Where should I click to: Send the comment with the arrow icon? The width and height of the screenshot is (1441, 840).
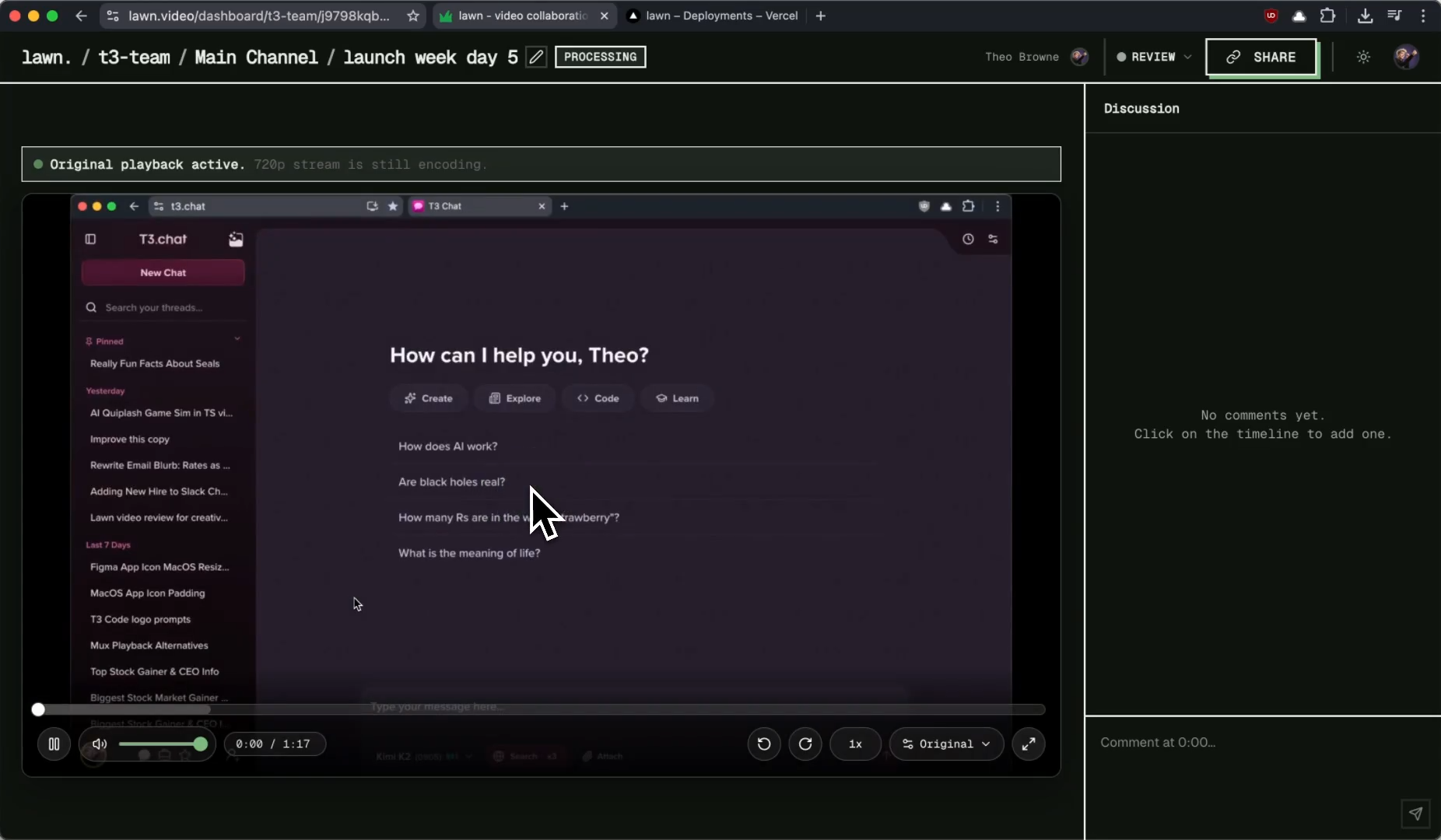point(1416,815)
